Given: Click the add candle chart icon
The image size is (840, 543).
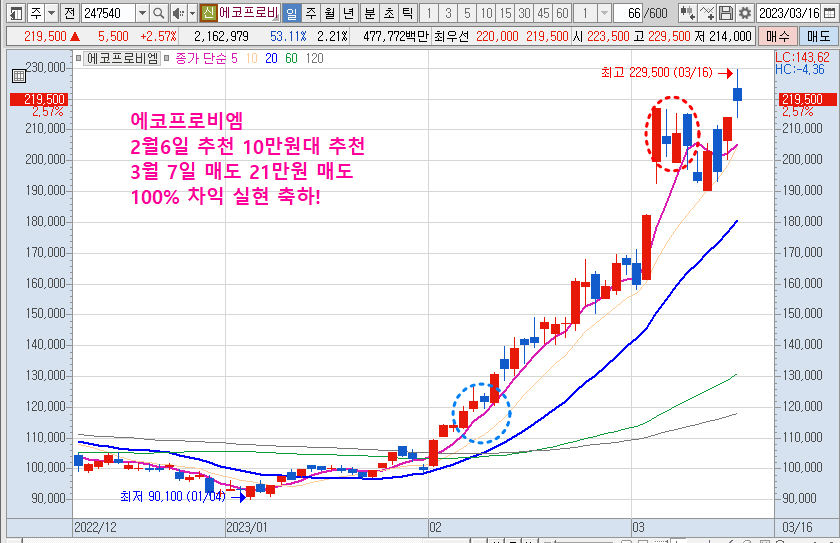Looking at the screenshot, I should pyautogui.click(x=687, y=13).
